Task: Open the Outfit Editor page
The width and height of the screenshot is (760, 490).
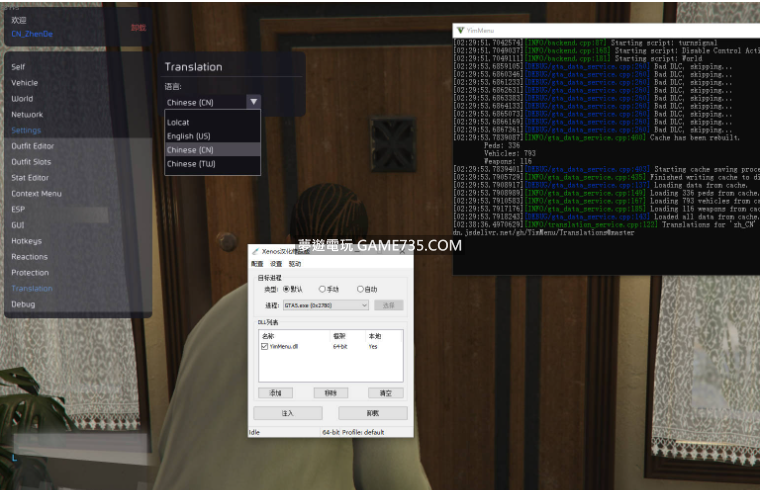Action: [x=32, y=146]
